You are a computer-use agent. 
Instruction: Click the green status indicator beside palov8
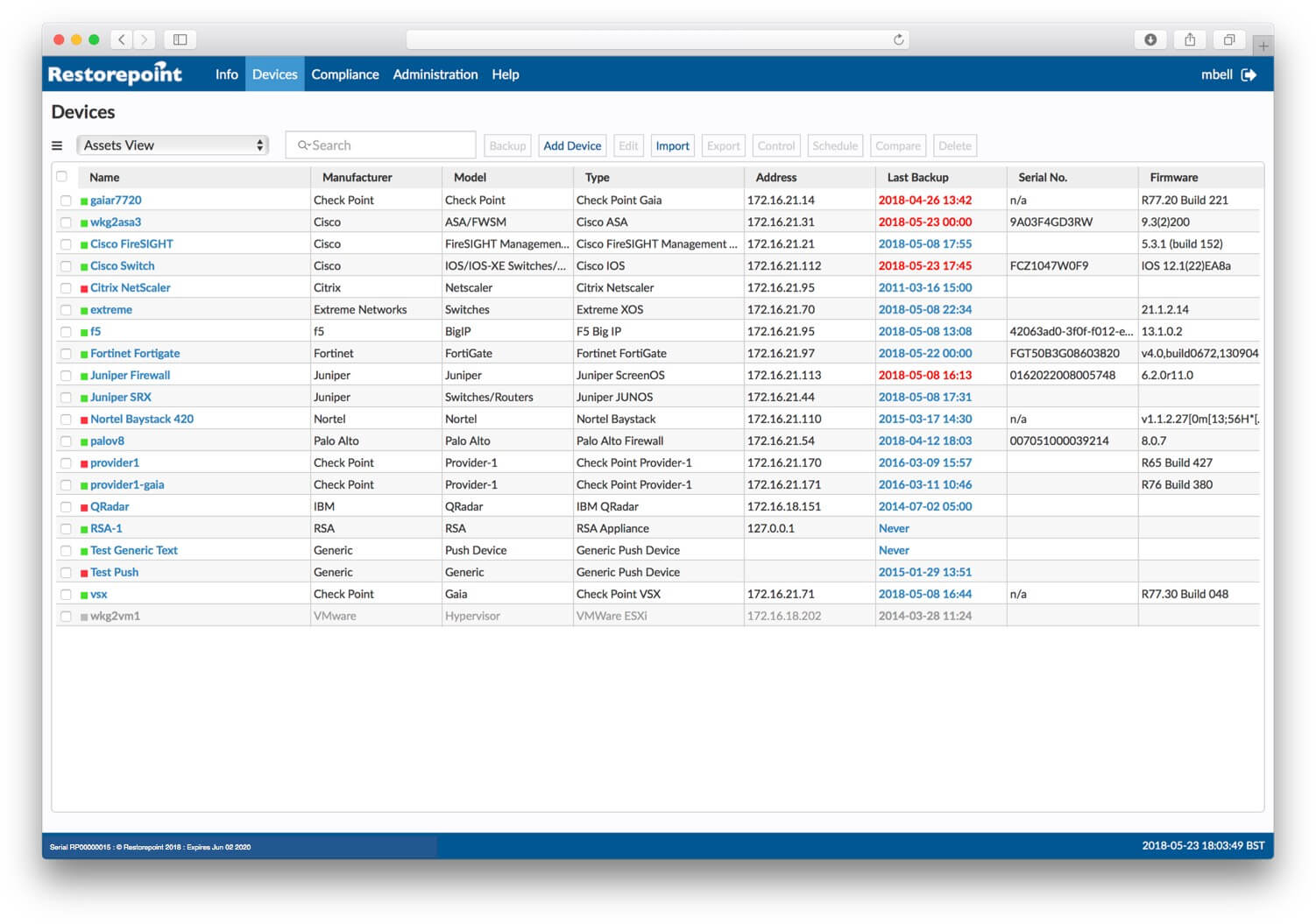pos(84,441)
